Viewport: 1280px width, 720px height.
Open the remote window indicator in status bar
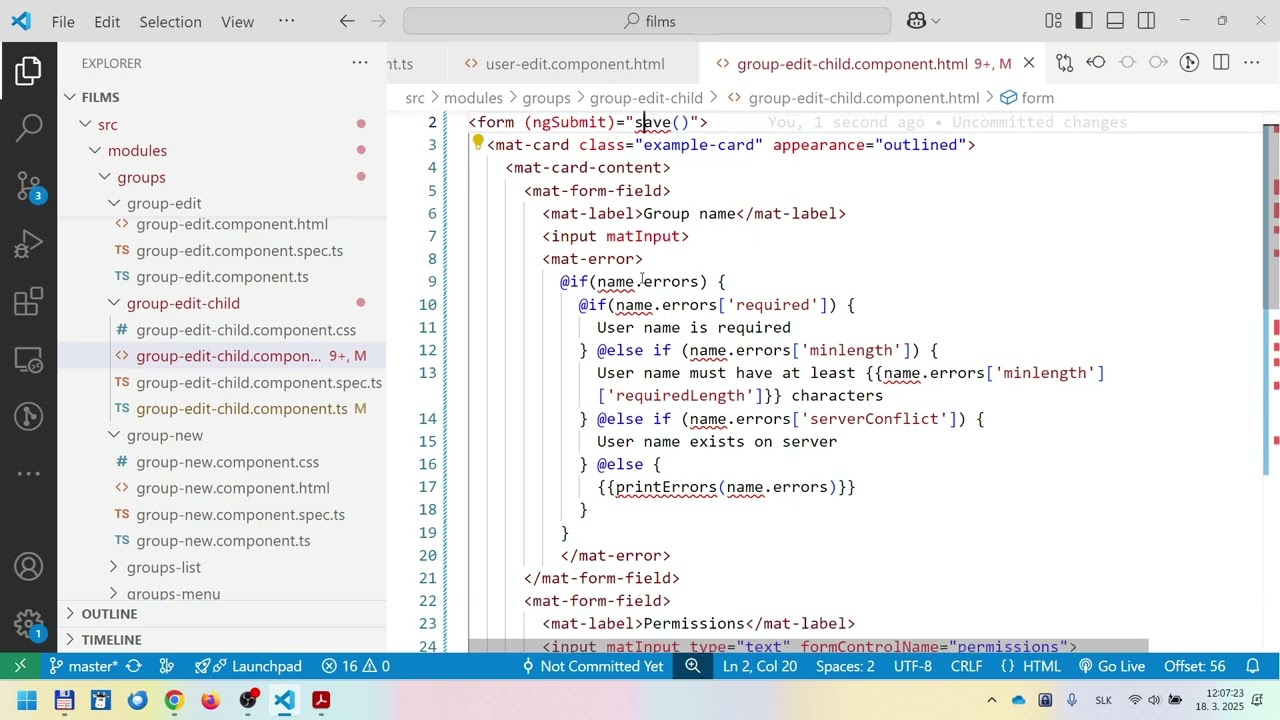20,666
